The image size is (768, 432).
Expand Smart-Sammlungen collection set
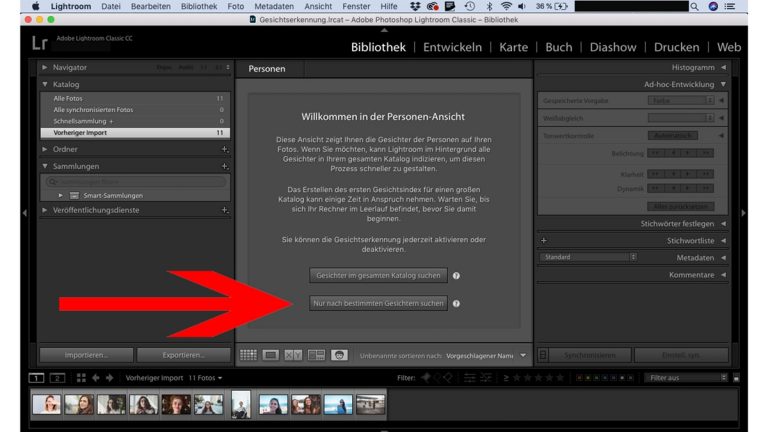tap(61, 195)
